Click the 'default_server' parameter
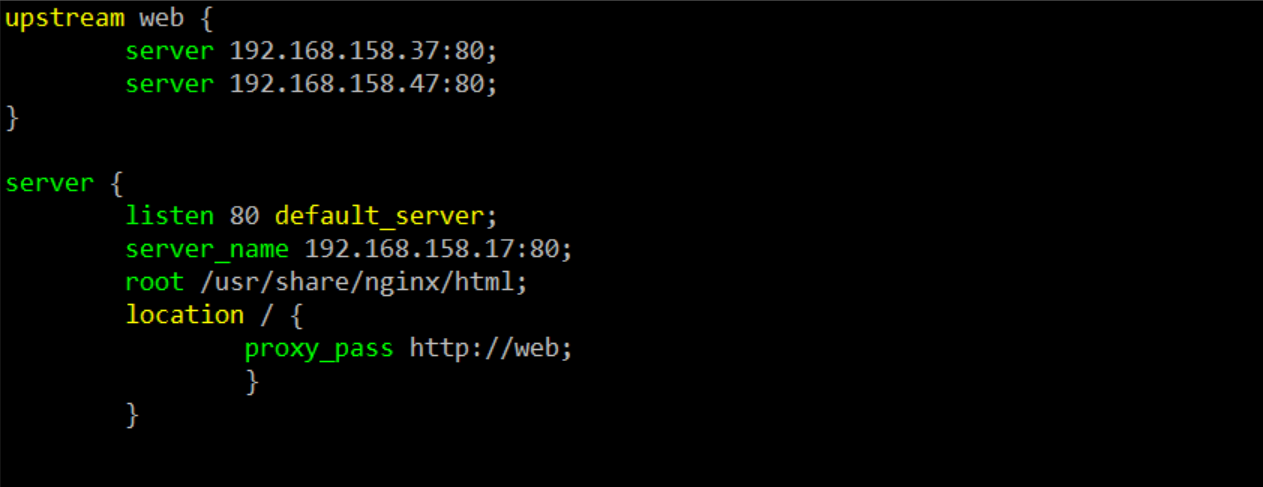 click(379, 217)
